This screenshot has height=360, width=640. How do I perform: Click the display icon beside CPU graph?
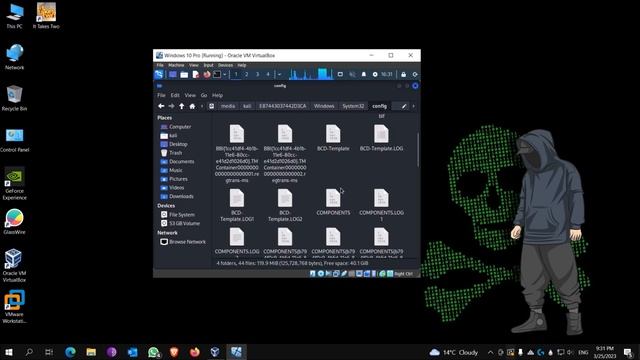pos(340,74)
